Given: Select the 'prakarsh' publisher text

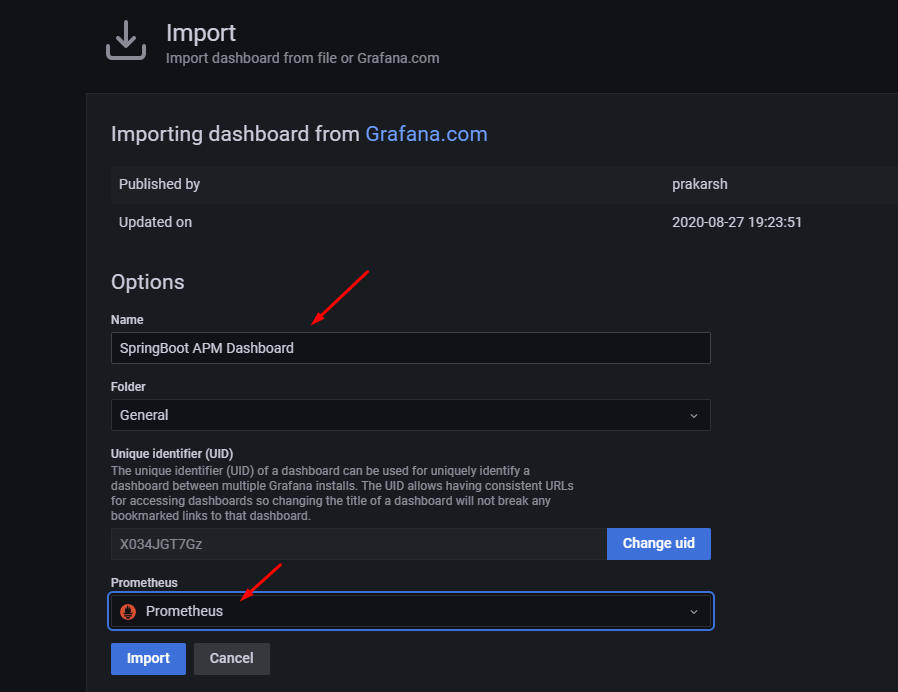Looking at the screenshot, I should click(x=700, y=184).
